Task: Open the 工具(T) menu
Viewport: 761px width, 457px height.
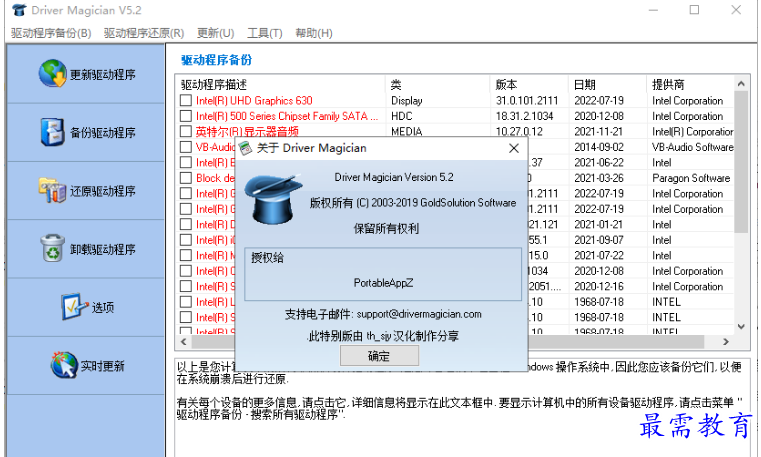Action: coord(265,33)
